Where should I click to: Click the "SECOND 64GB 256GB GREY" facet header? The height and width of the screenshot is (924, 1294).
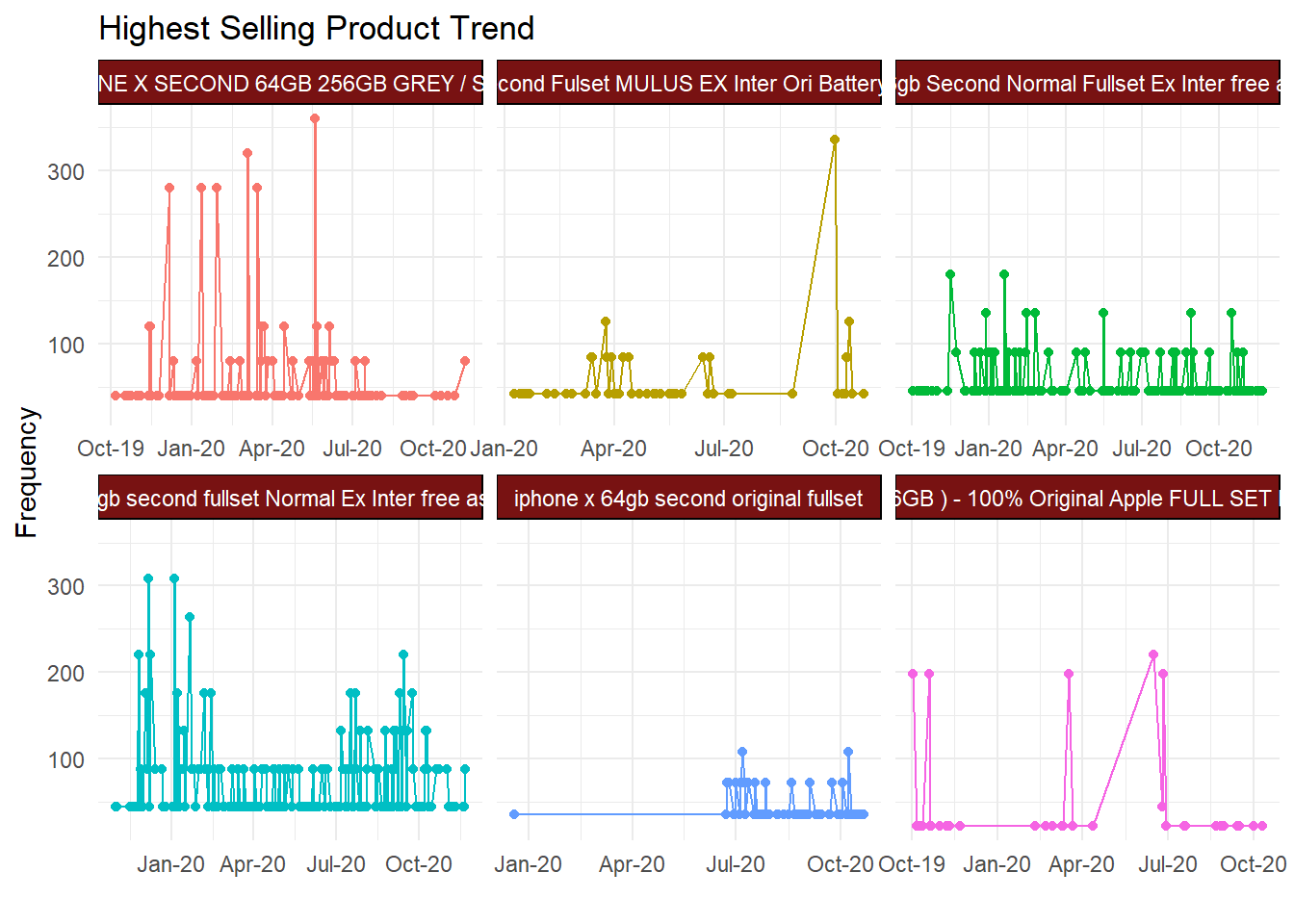pos(290,84)
